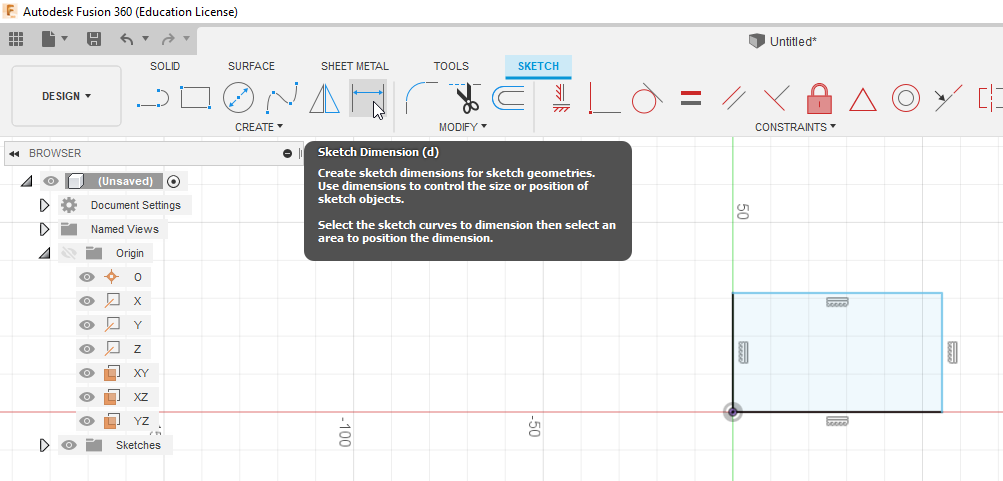
Task: Apply Perpendicular constraint with the right-angle icon
Action: tap(604, 98)
